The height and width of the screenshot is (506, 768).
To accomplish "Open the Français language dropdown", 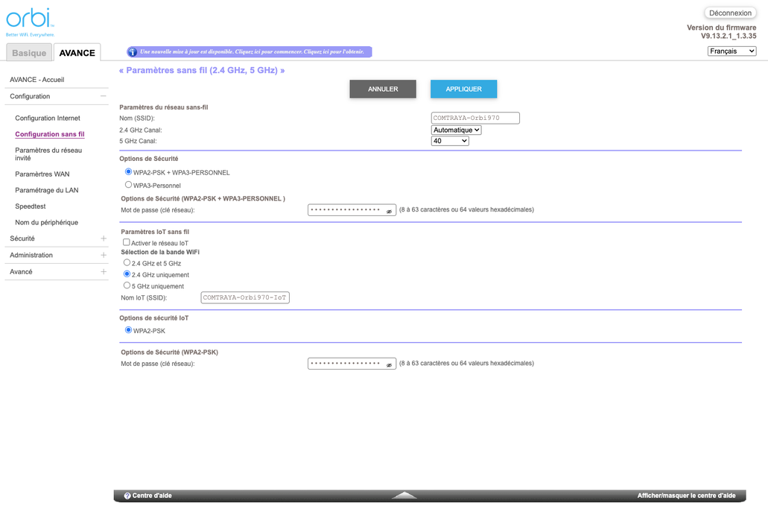I will 732,51.
